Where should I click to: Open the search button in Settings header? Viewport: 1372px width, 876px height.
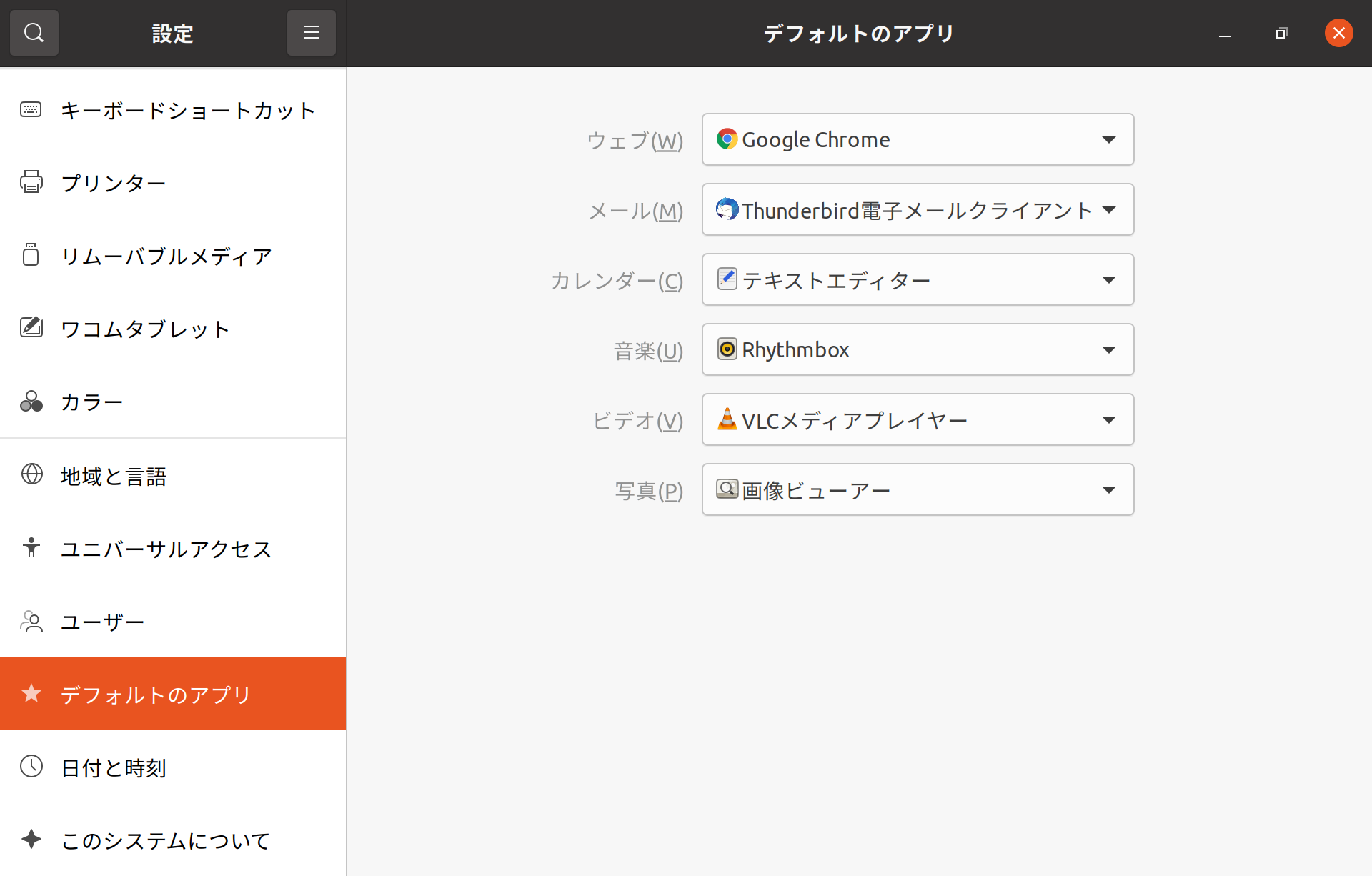click(x=34, y=33)
